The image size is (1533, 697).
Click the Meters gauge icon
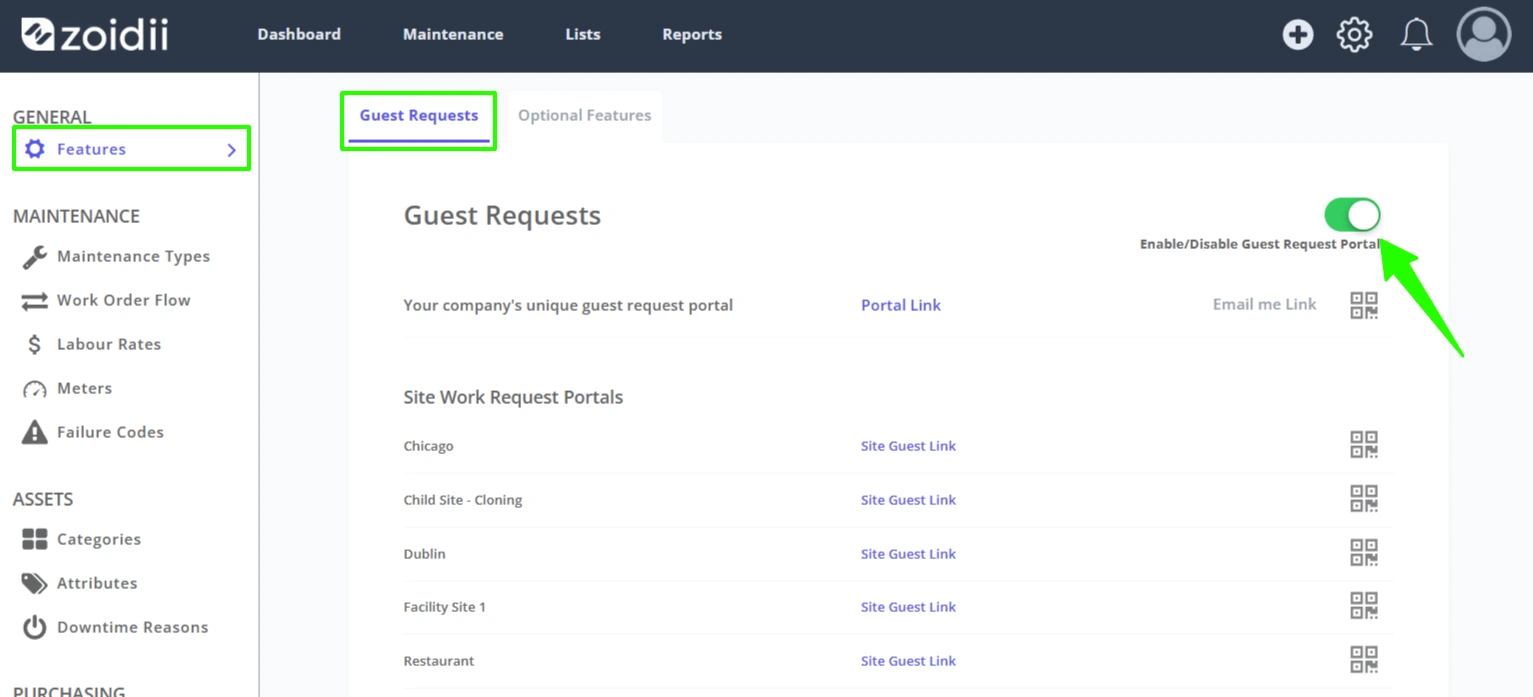click(35, 389)
